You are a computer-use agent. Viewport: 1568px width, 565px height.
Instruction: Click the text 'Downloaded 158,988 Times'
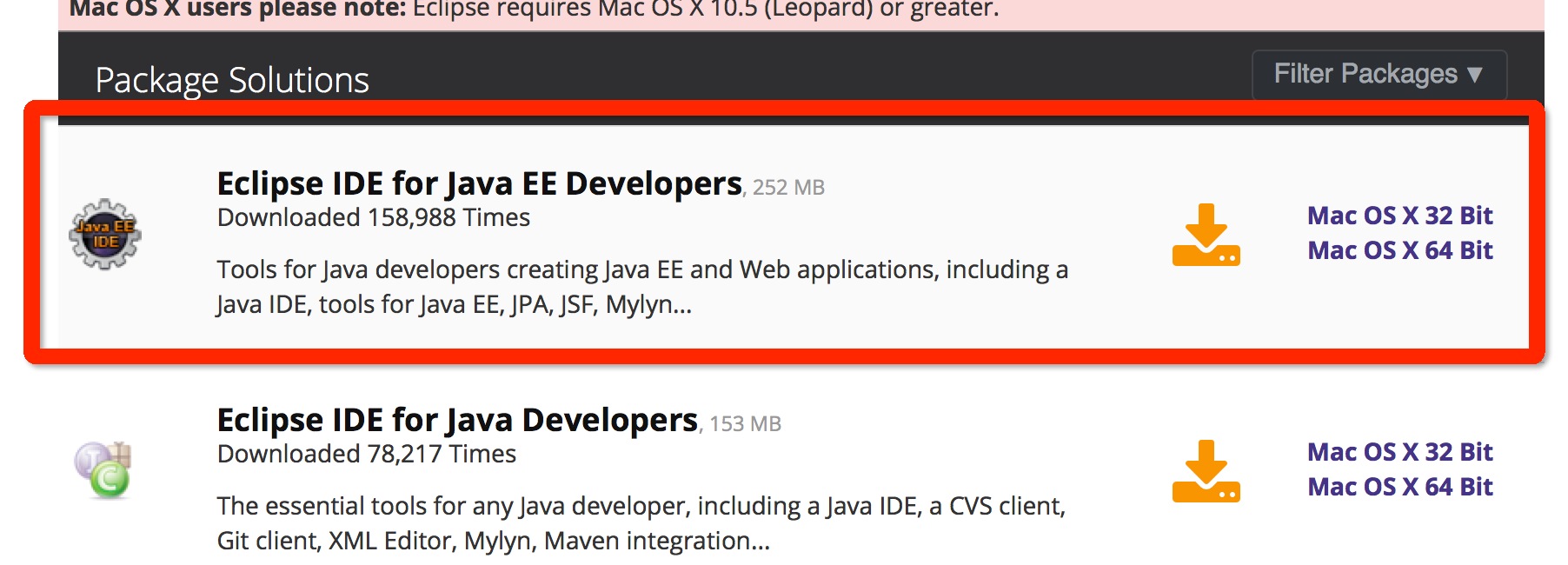point(374,217)
